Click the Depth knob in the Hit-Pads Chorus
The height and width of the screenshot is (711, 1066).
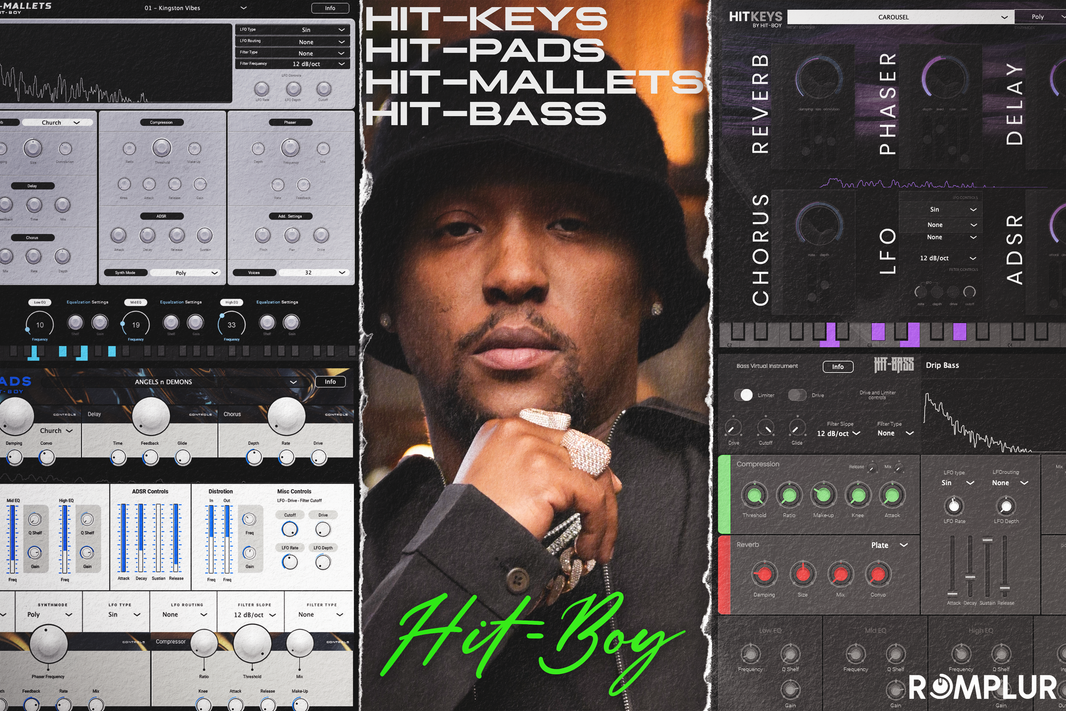(x=252, y=456)
